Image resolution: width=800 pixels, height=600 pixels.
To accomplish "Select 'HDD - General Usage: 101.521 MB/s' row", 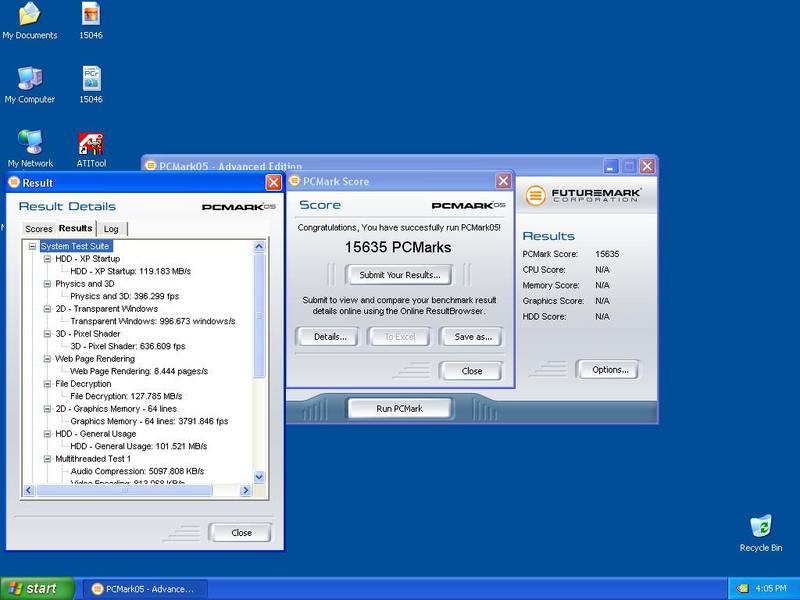I will click(x=139, y=446).
